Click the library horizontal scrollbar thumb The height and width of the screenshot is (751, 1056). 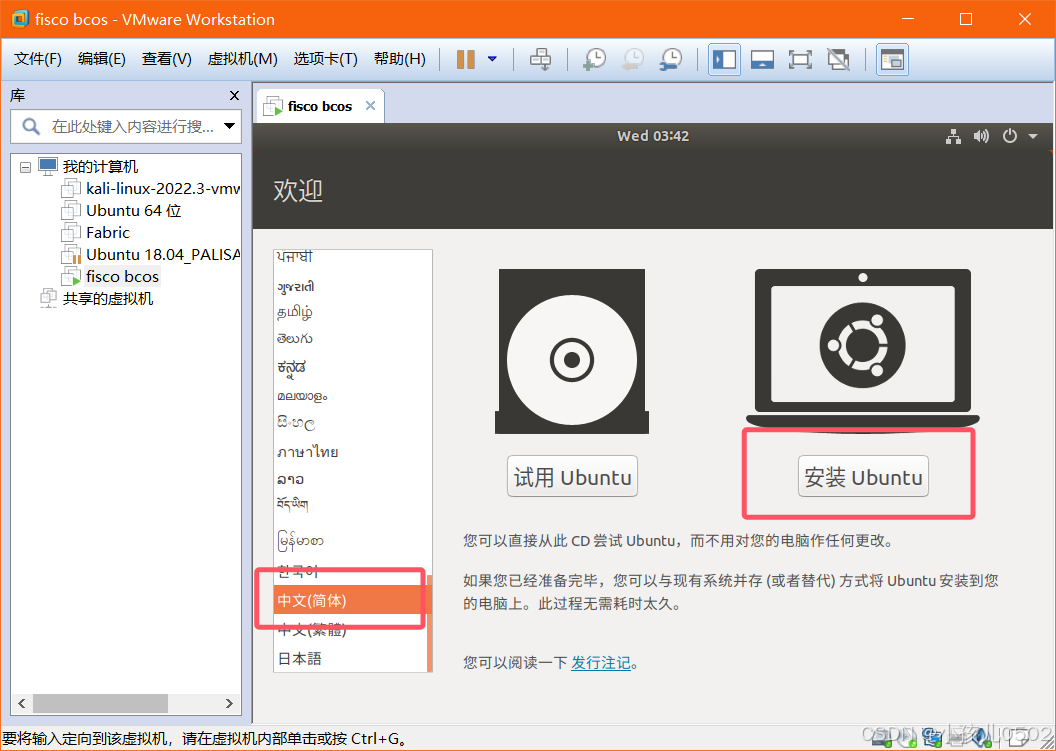pyautogui.click(x=100, y=703)
